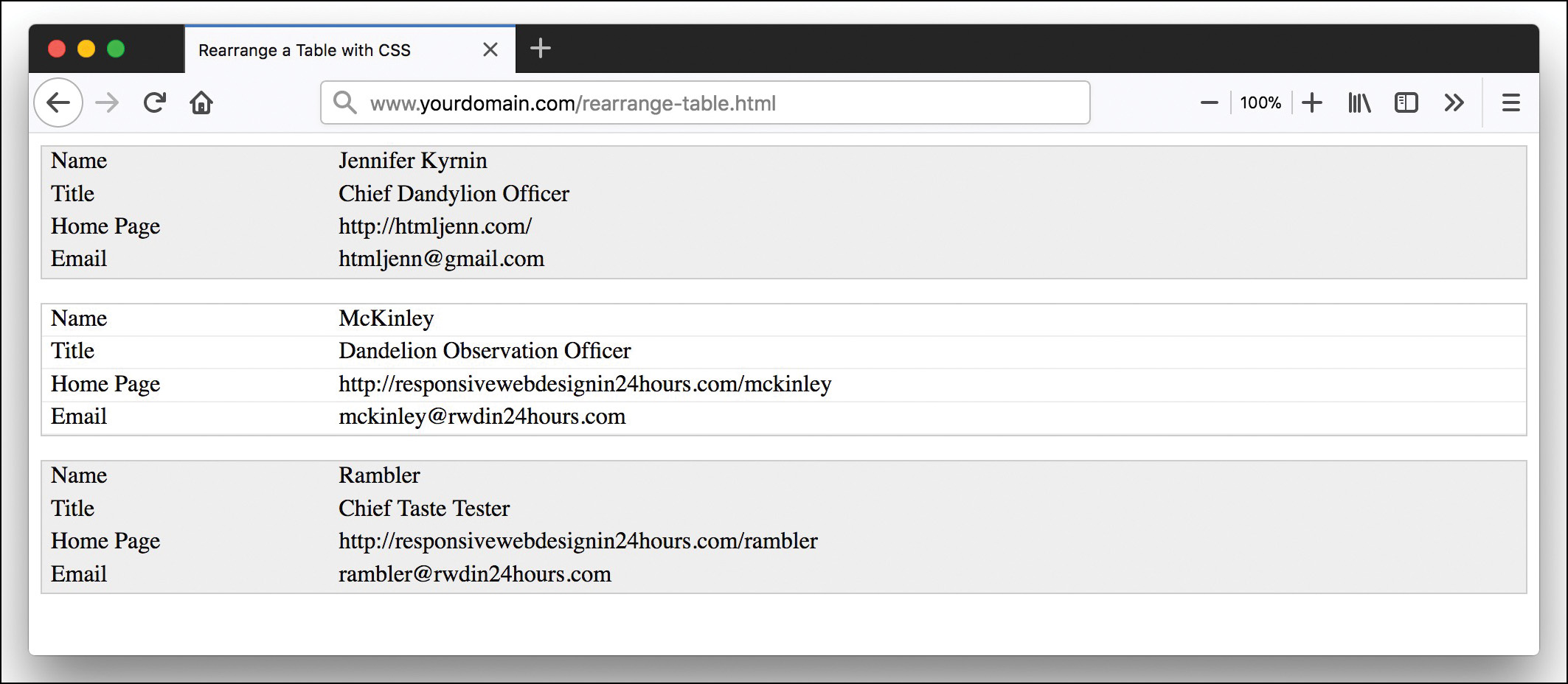Screen dimensions: 1568x684
Task: Select McKinley's email address cell
Action: pos(482,416)
